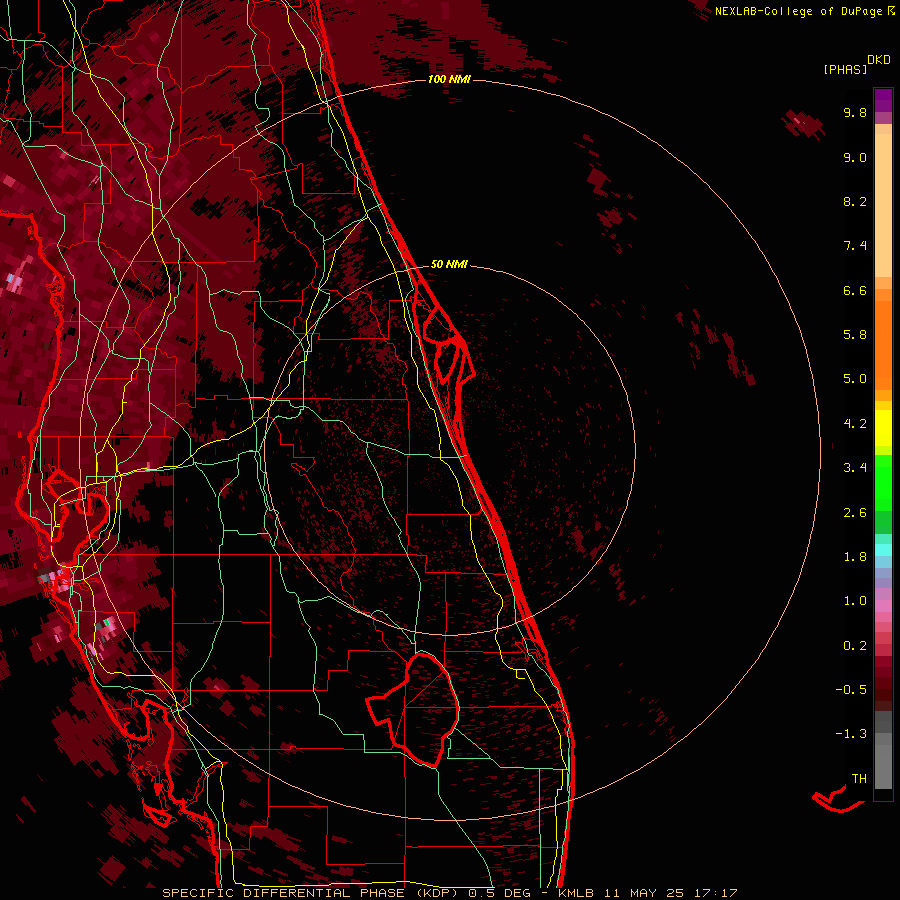Click the 50 NMI range ring label
The image size is (900, 900).
(449, 264)
